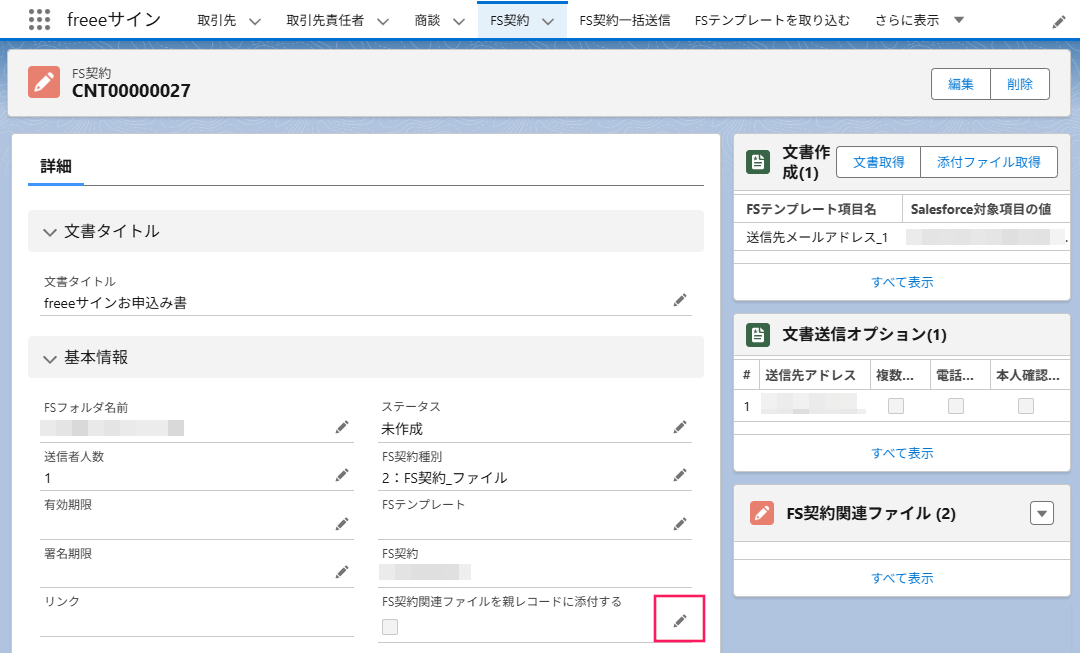This screenshot has width=1080, height=653.
Task: Go to 取引先責任者 tab
Action: coord(325,21)
